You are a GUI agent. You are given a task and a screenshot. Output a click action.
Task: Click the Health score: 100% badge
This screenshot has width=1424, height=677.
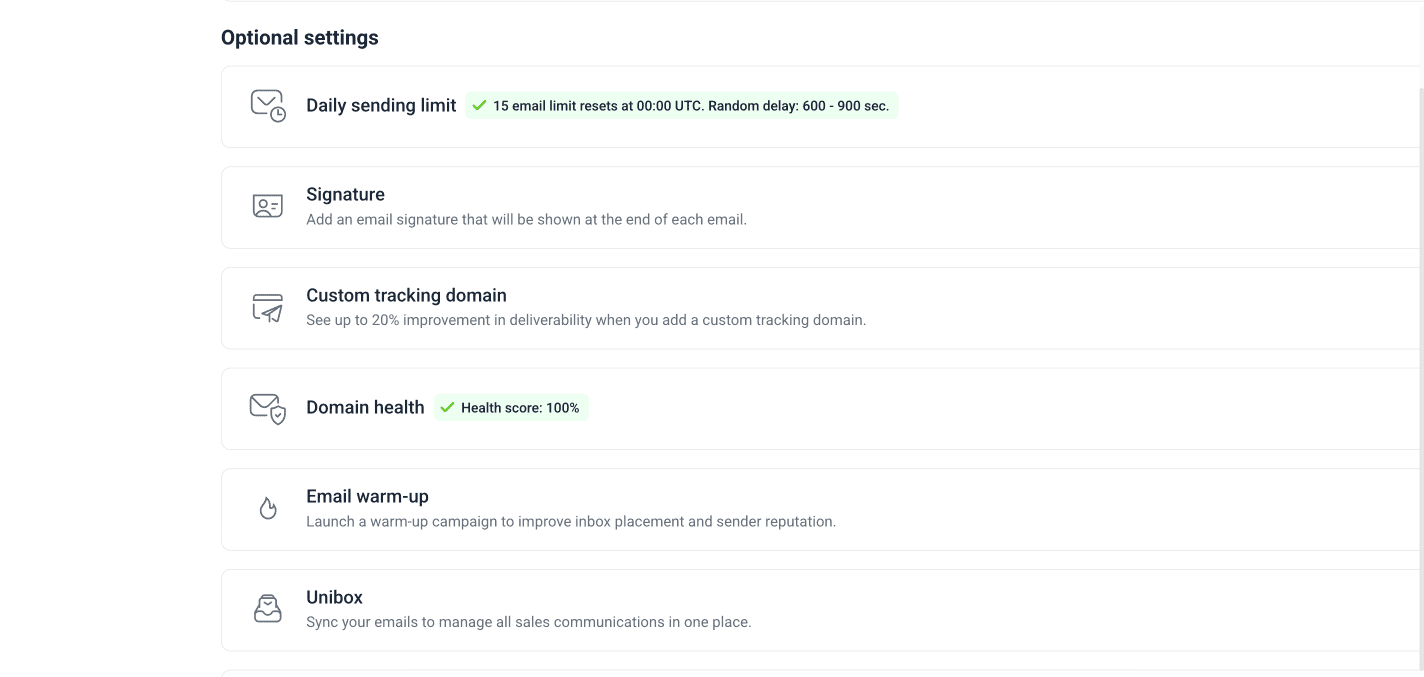tap(520, 408)
